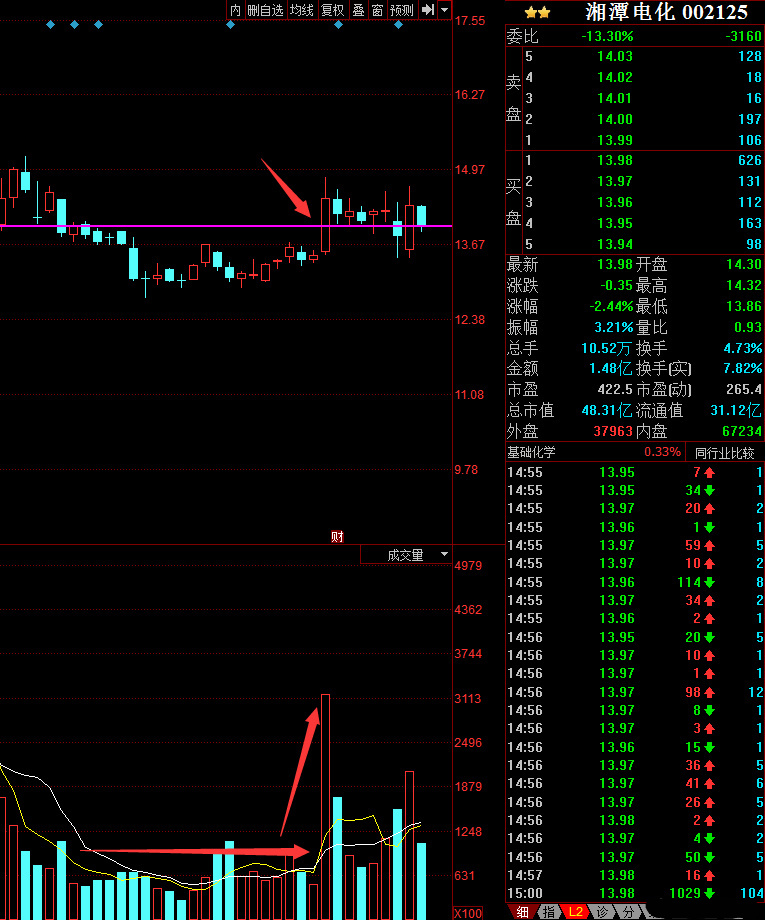Switch to the 指 tab
Screen dimensions: 765x920
(x=550, y=911)
